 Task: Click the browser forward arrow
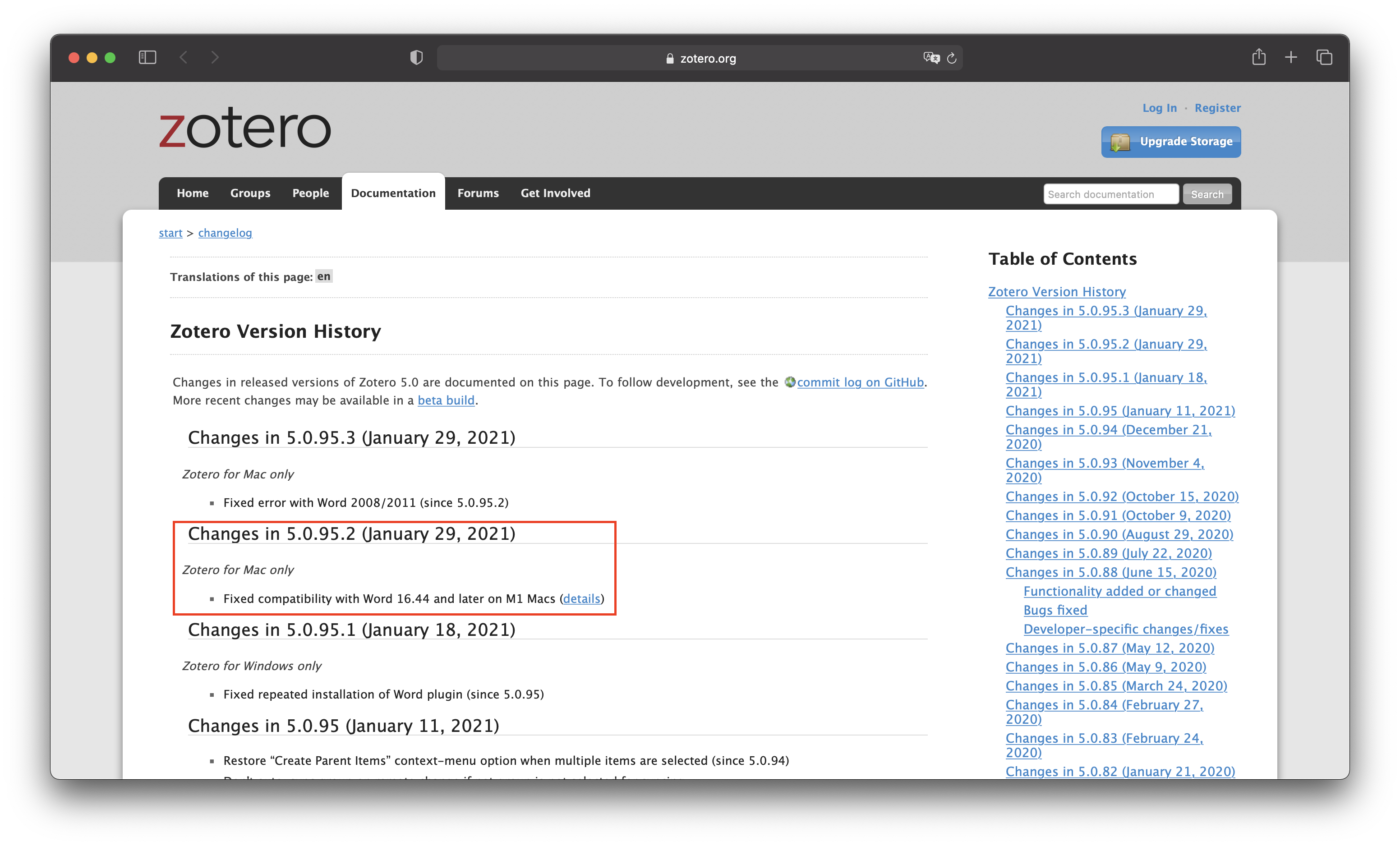coord(215,57)
